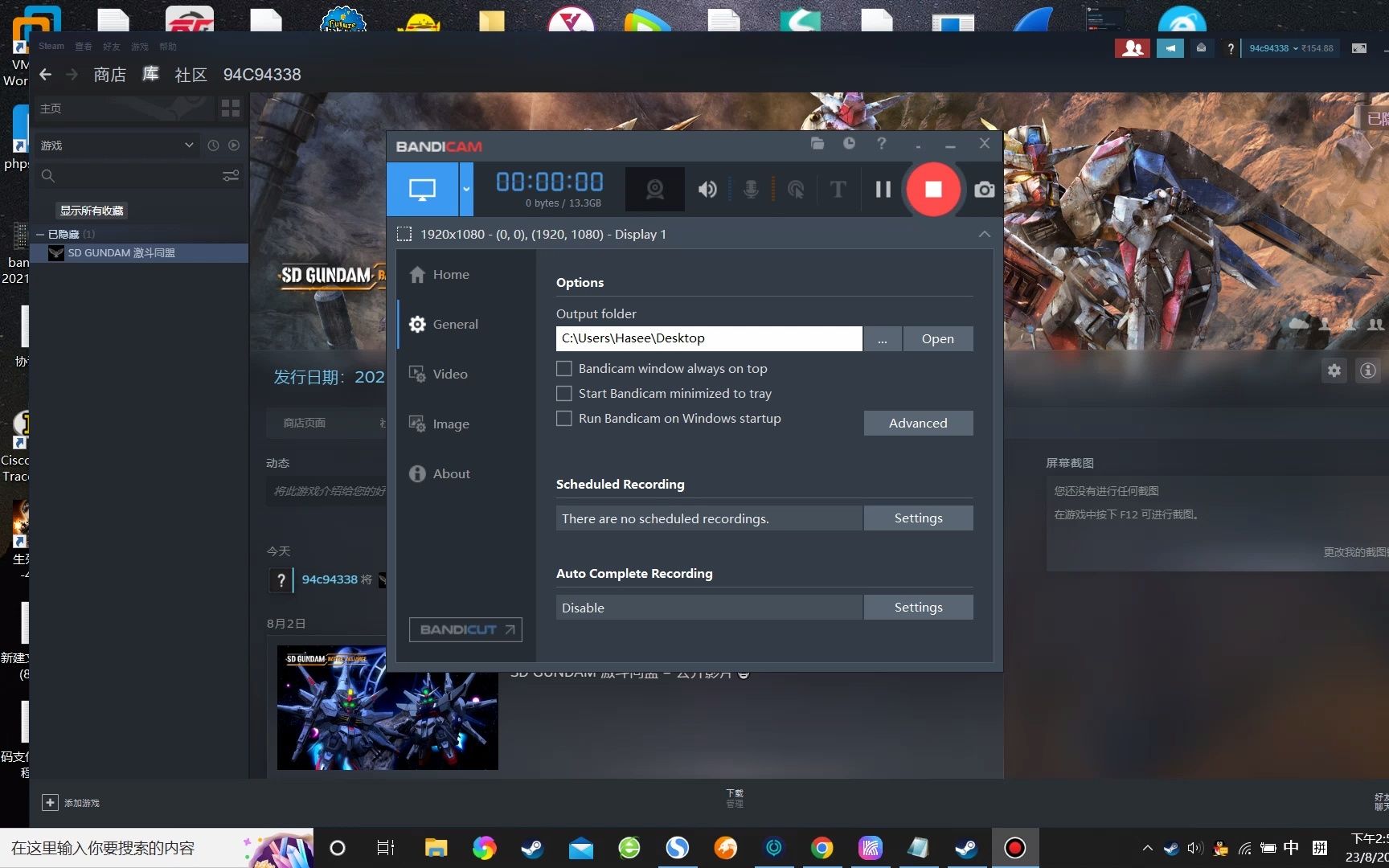Open the Steam 库 library tab
The width and height of the screenshot is (1389, 868).
(150, 75)
